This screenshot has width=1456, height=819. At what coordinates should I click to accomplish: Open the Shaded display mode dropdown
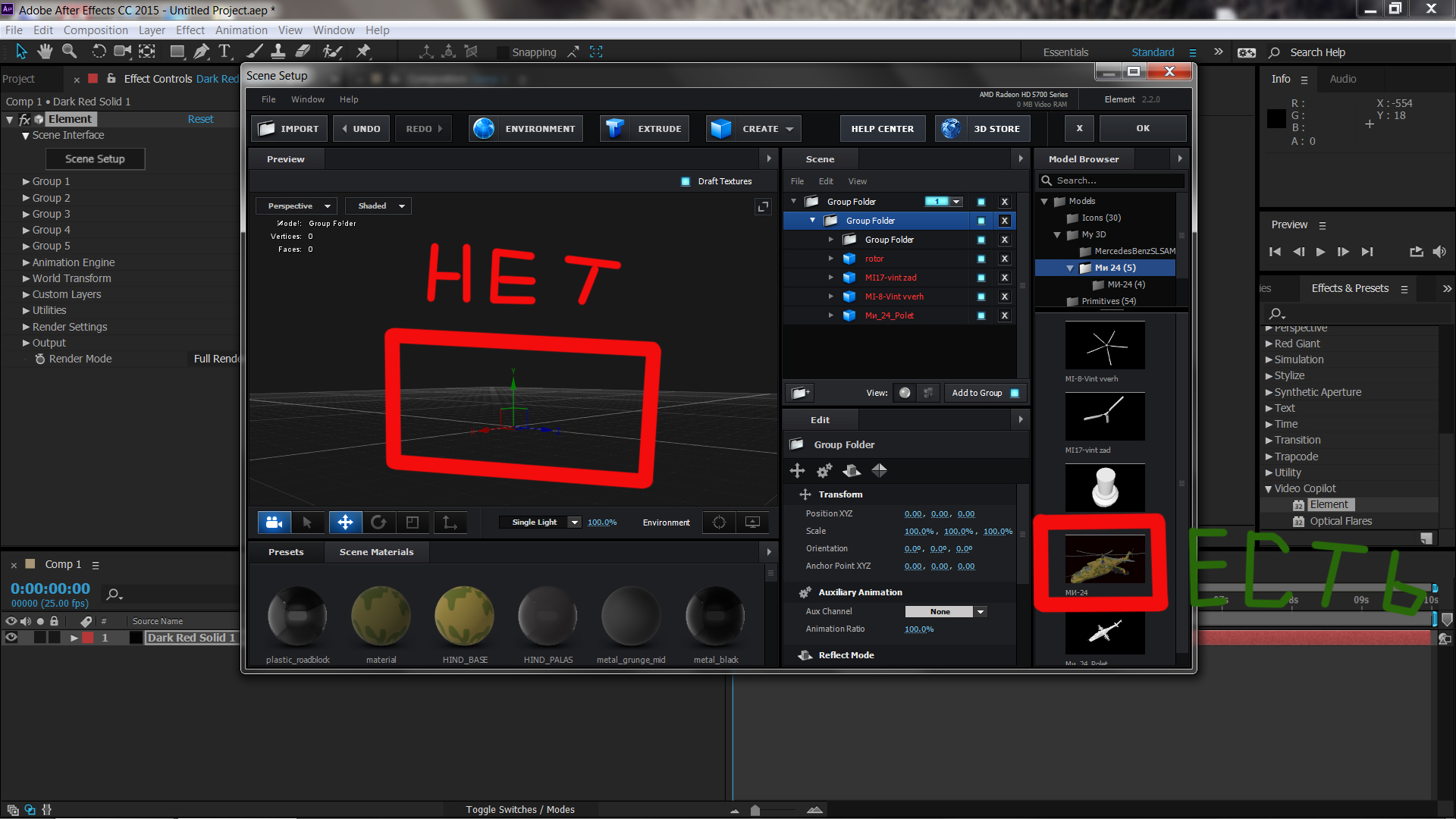378,206
